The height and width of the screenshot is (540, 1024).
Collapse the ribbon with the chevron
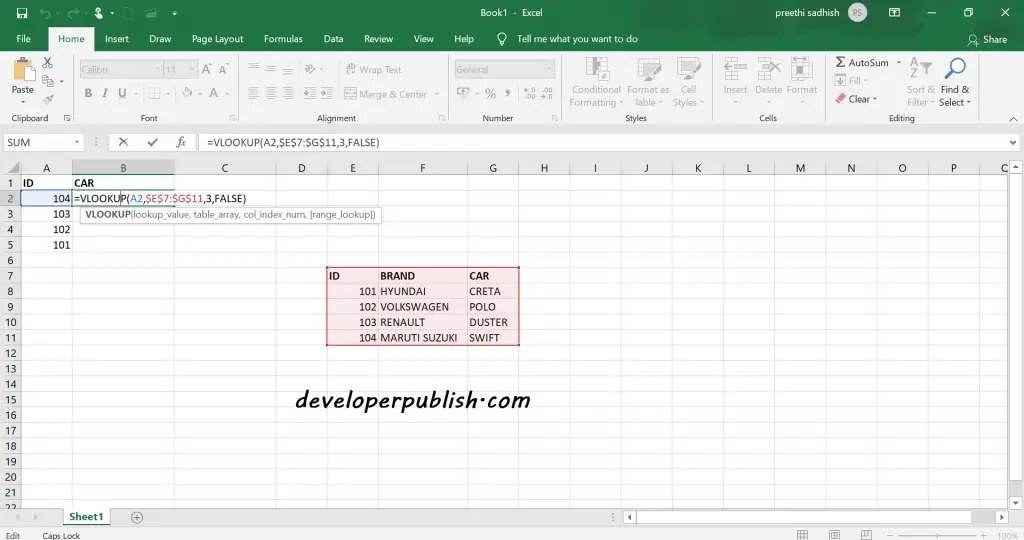[1013, 119]
